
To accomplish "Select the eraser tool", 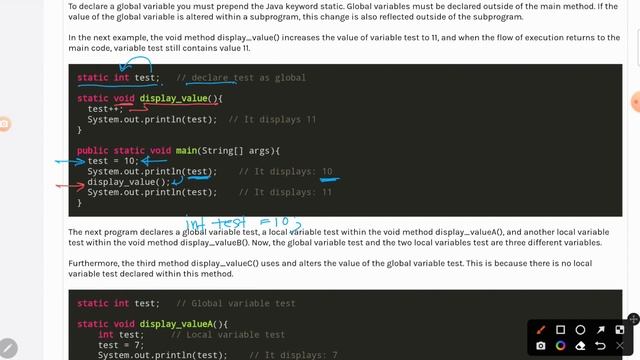I will [x=580, y=346].
